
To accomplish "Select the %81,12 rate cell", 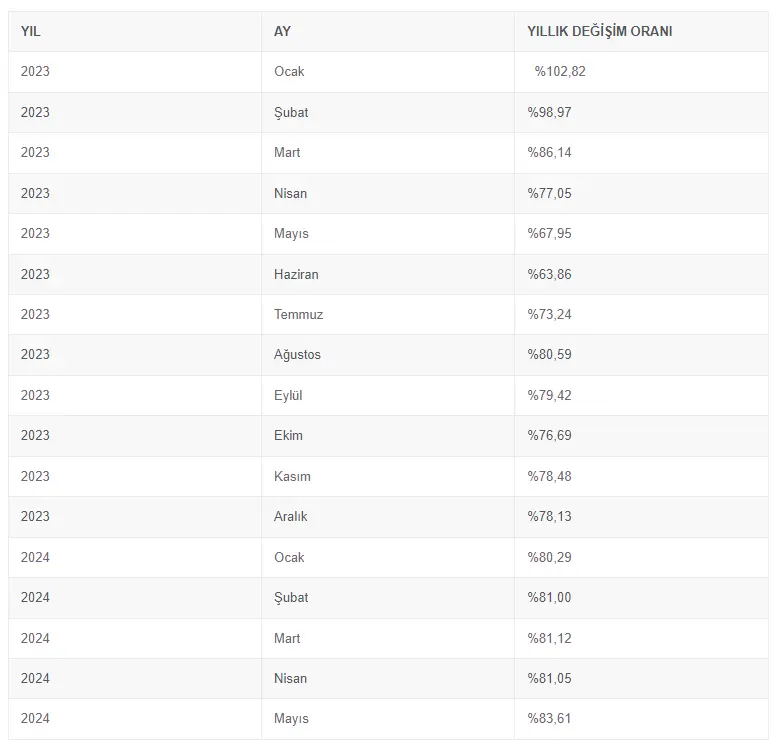I will 641,638.
